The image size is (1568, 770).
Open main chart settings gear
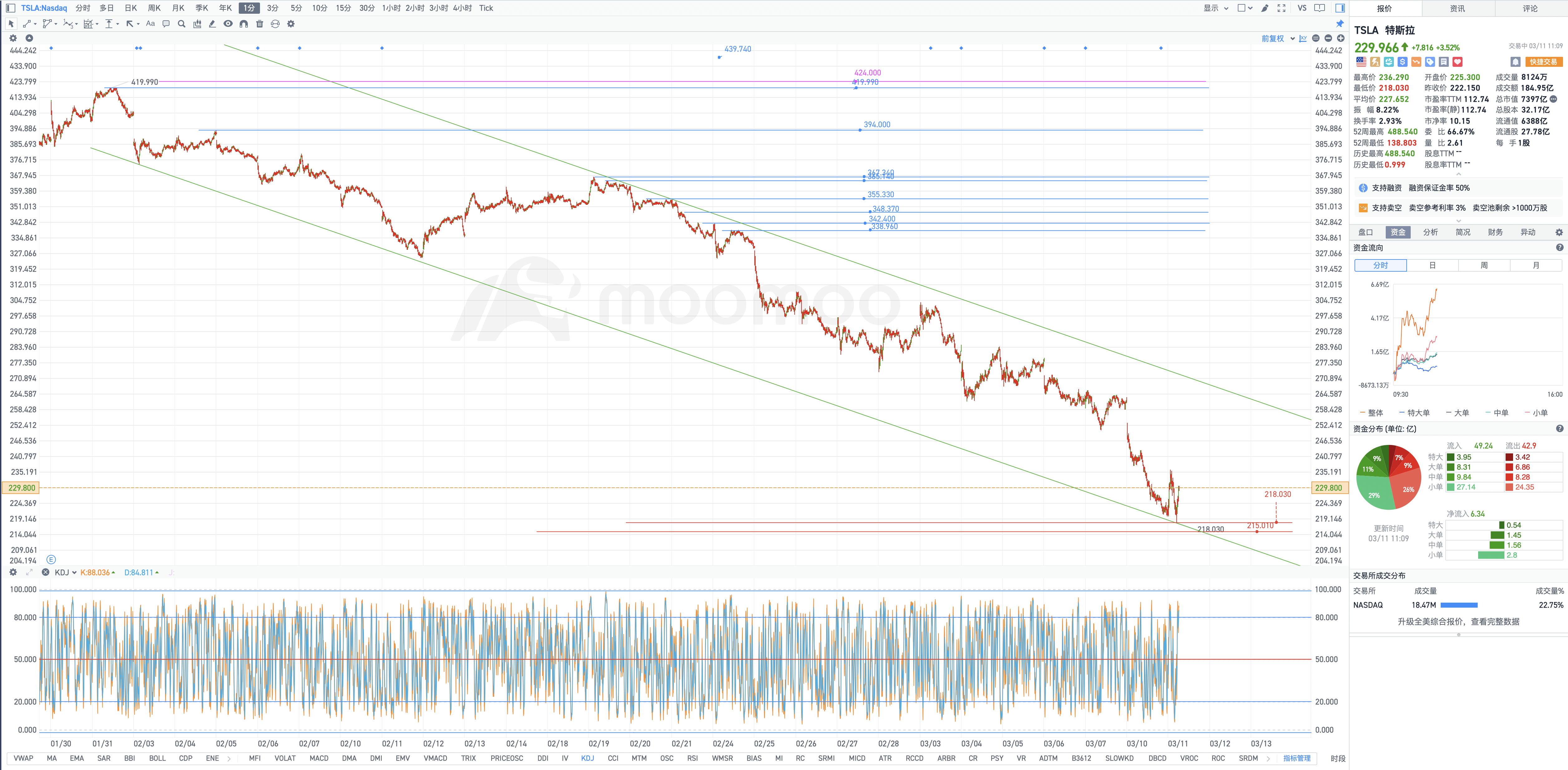coord(13,38)
